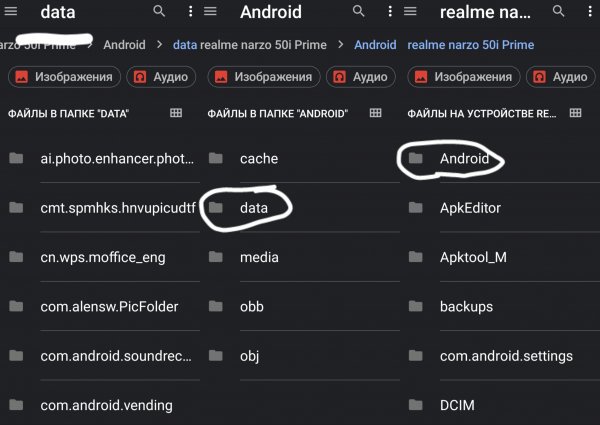Image resolution: width=600 pixels, height=425 pixels.
Task: Tap search icon in the data panel
Action: click(x=159, y=11)
